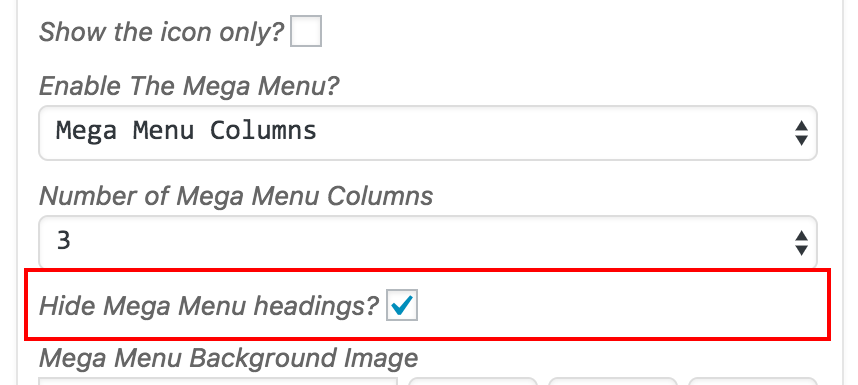858x385 pixels.
Task: Click the up/down arrows on the columns count select
Action: (802, 243)
